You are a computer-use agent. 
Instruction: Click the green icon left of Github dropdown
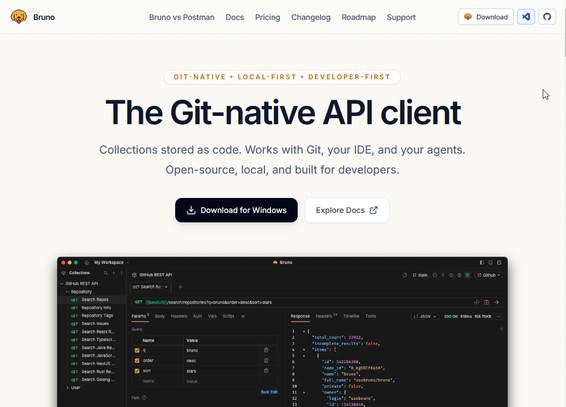[x=467, y=275]
